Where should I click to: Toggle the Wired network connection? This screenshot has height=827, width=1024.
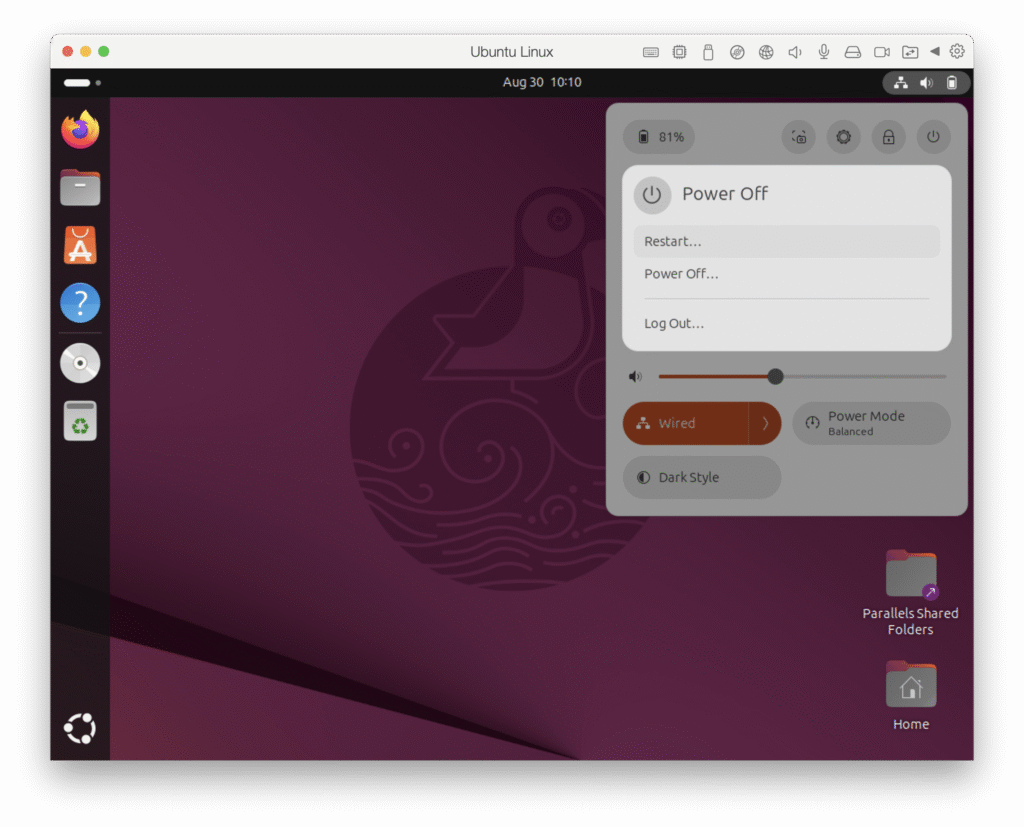pos(686,423)
